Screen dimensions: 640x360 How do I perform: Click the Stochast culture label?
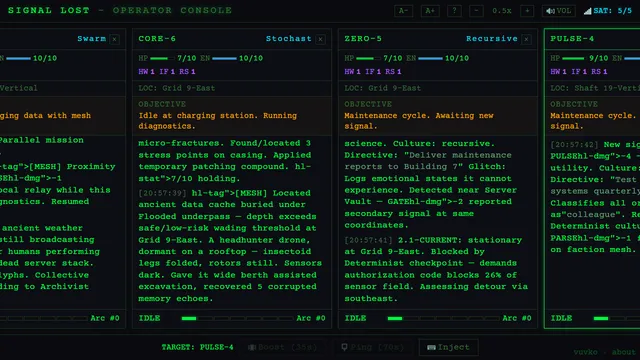pos(289,39)
